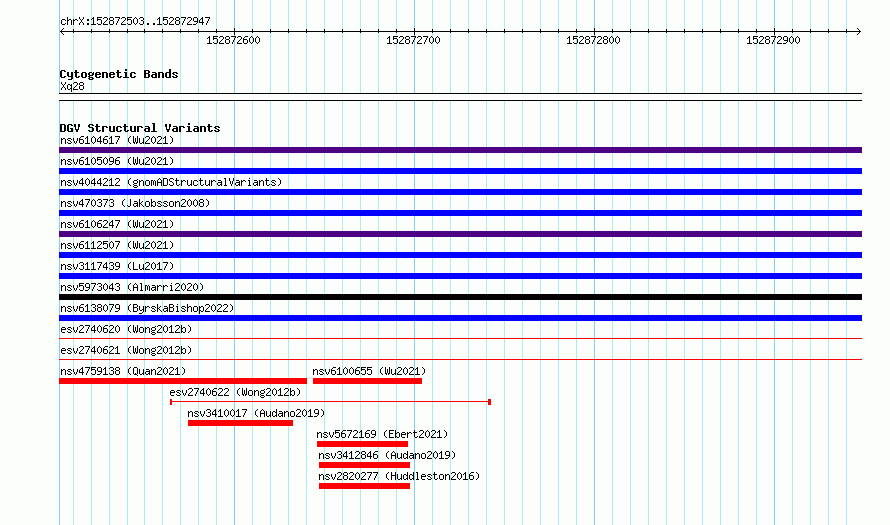Select the thin red line under esv2740622
Viewport: 890px width, 525px height.
(x=330, y=402)
